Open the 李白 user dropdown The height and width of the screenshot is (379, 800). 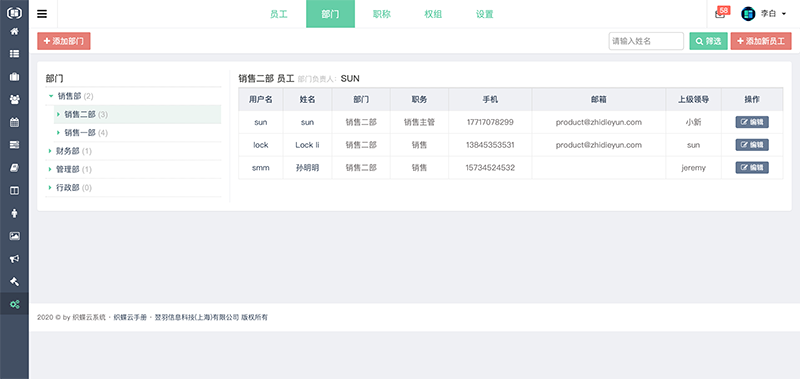(773, 14)
